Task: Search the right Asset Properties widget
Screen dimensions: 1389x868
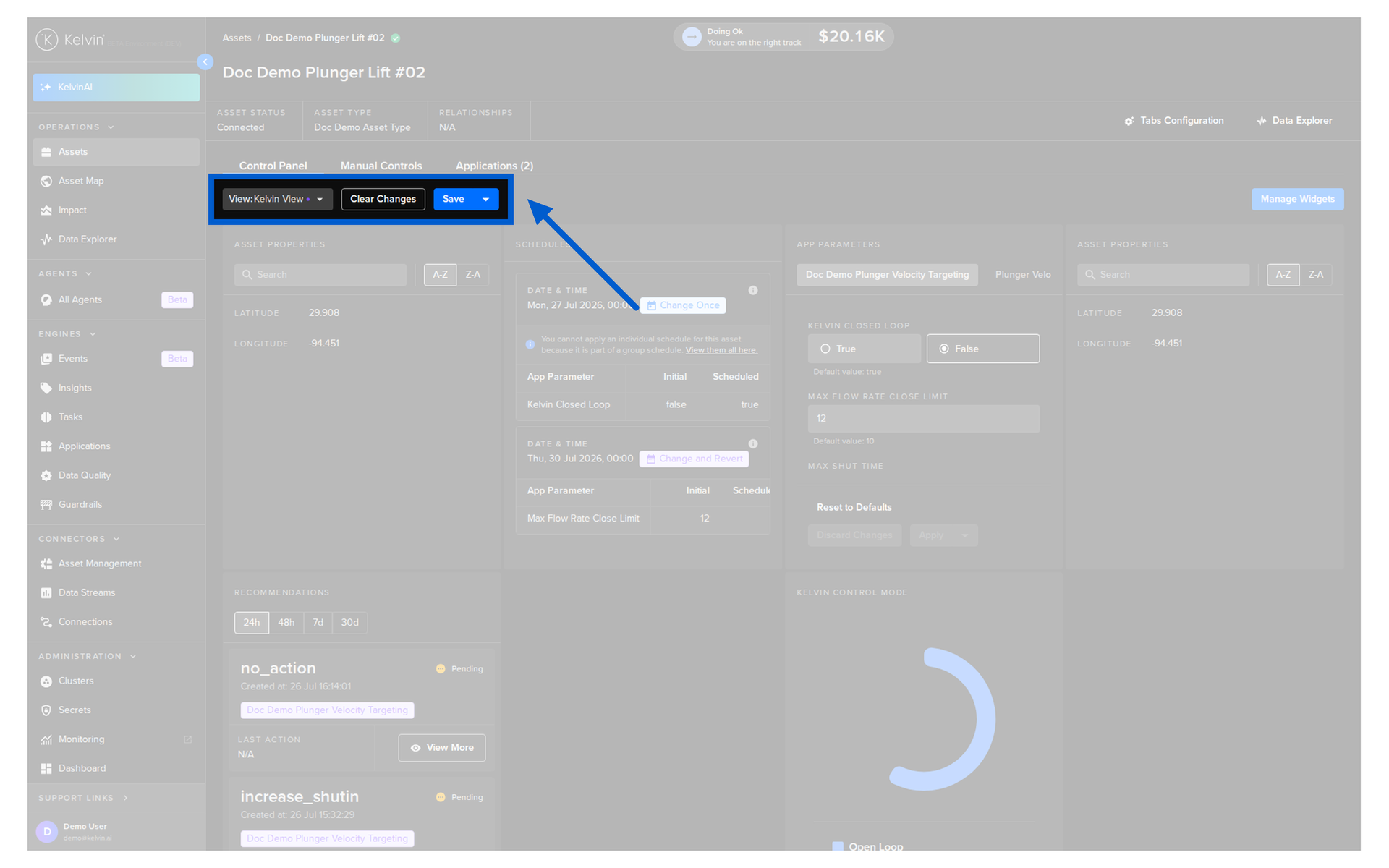Action: [1163, 275]
